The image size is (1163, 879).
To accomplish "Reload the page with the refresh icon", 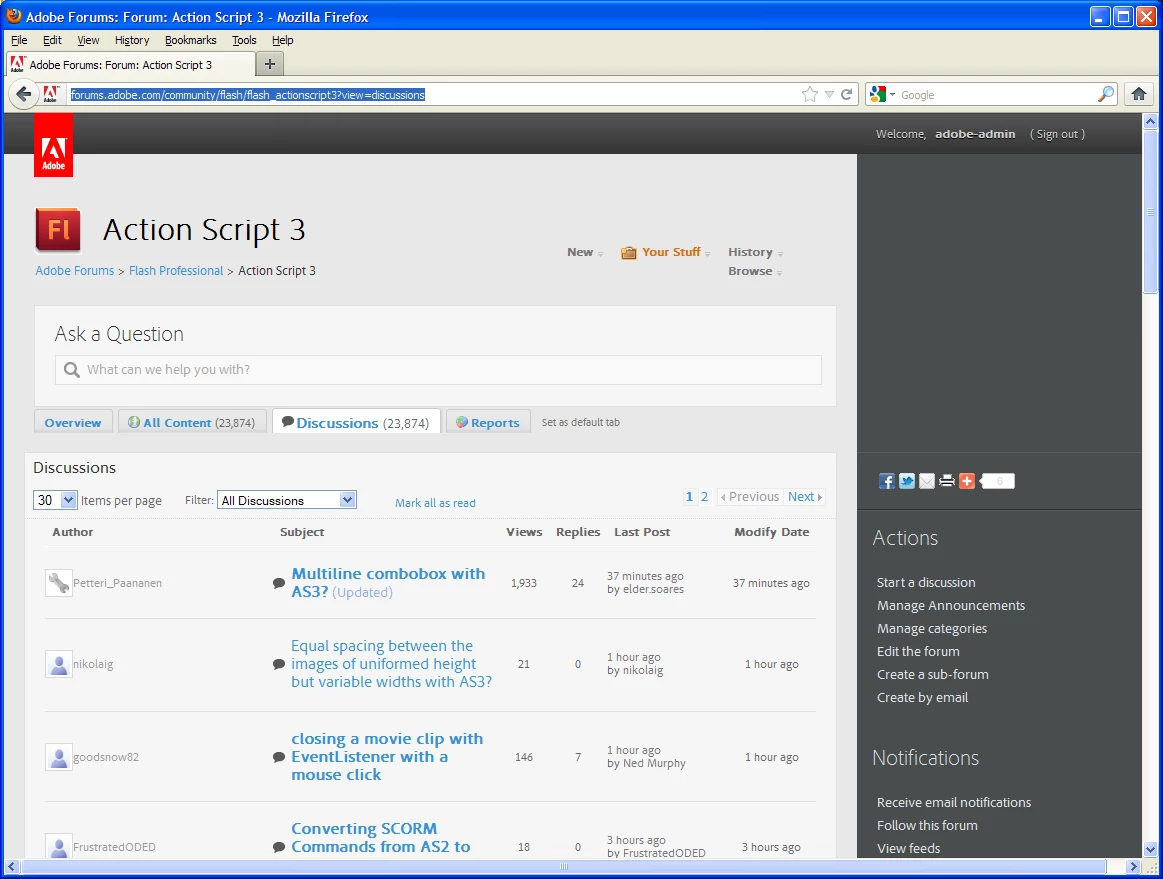I will pyautogui.click(x=846, y=94).
